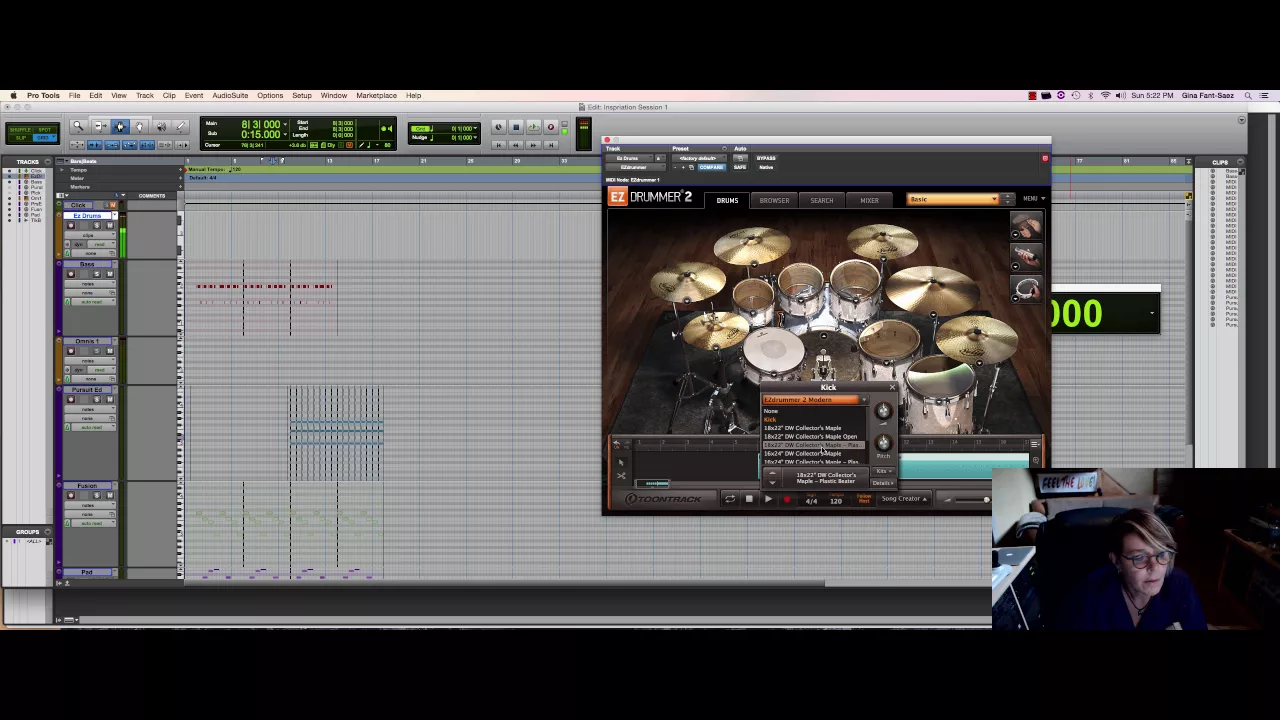Open the EZdrummer song track menu icon
The image size is (1280, 720).
click(x=1035, y=444)
